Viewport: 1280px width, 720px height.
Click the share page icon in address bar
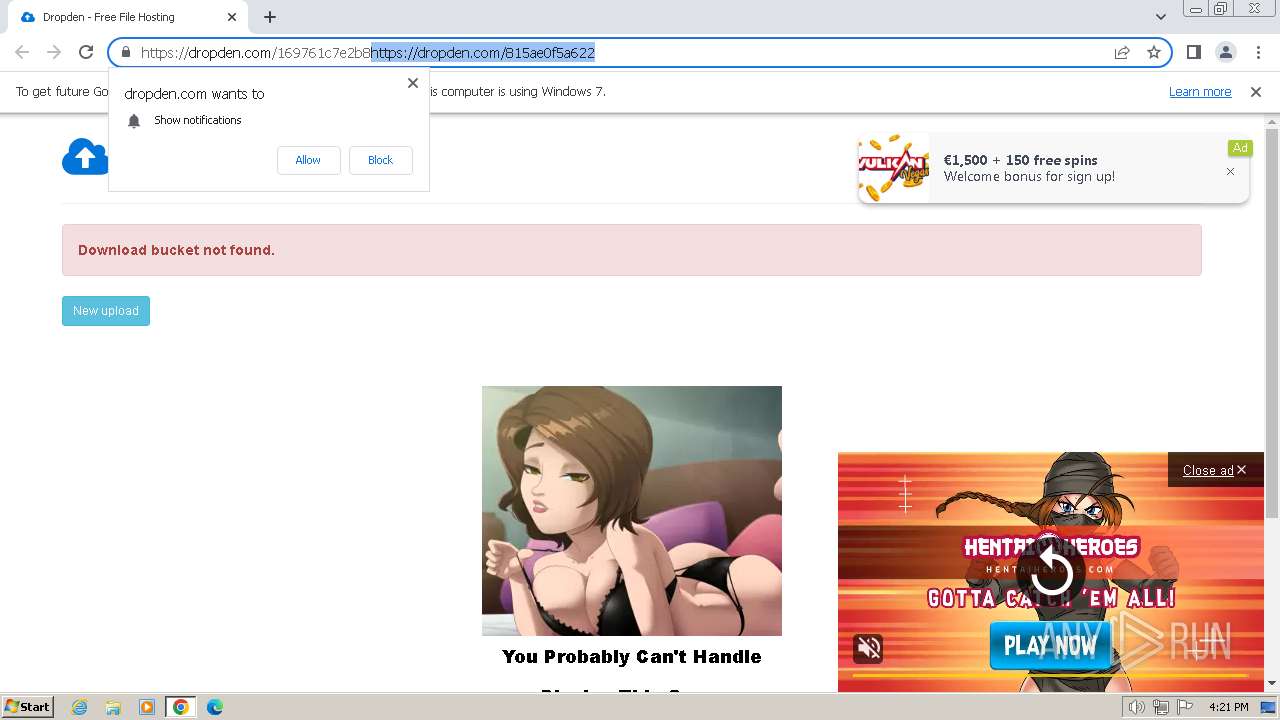(1122, 52)
